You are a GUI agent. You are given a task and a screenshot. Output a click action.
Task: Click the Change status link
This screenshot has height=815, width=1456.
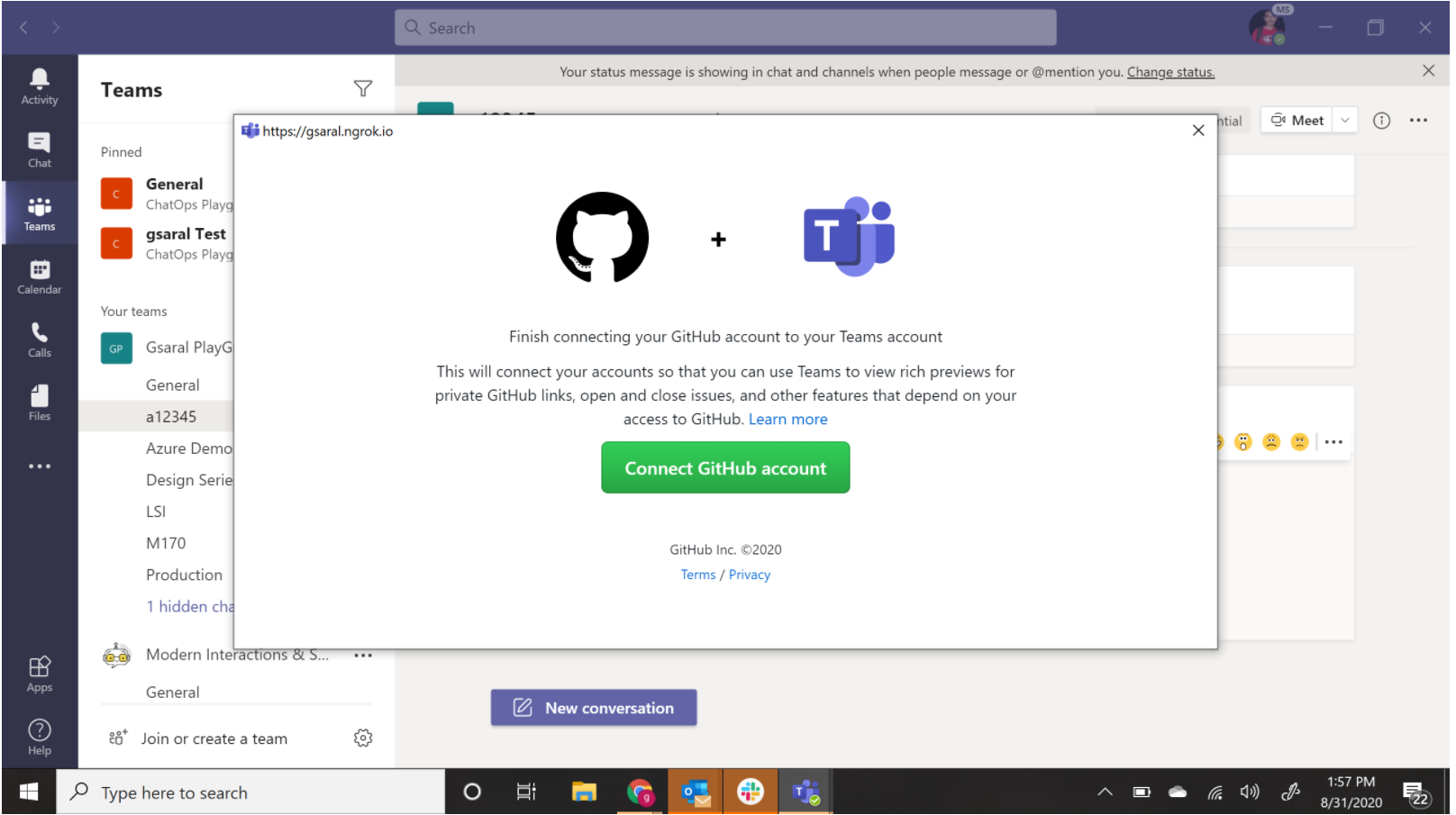1170,71
